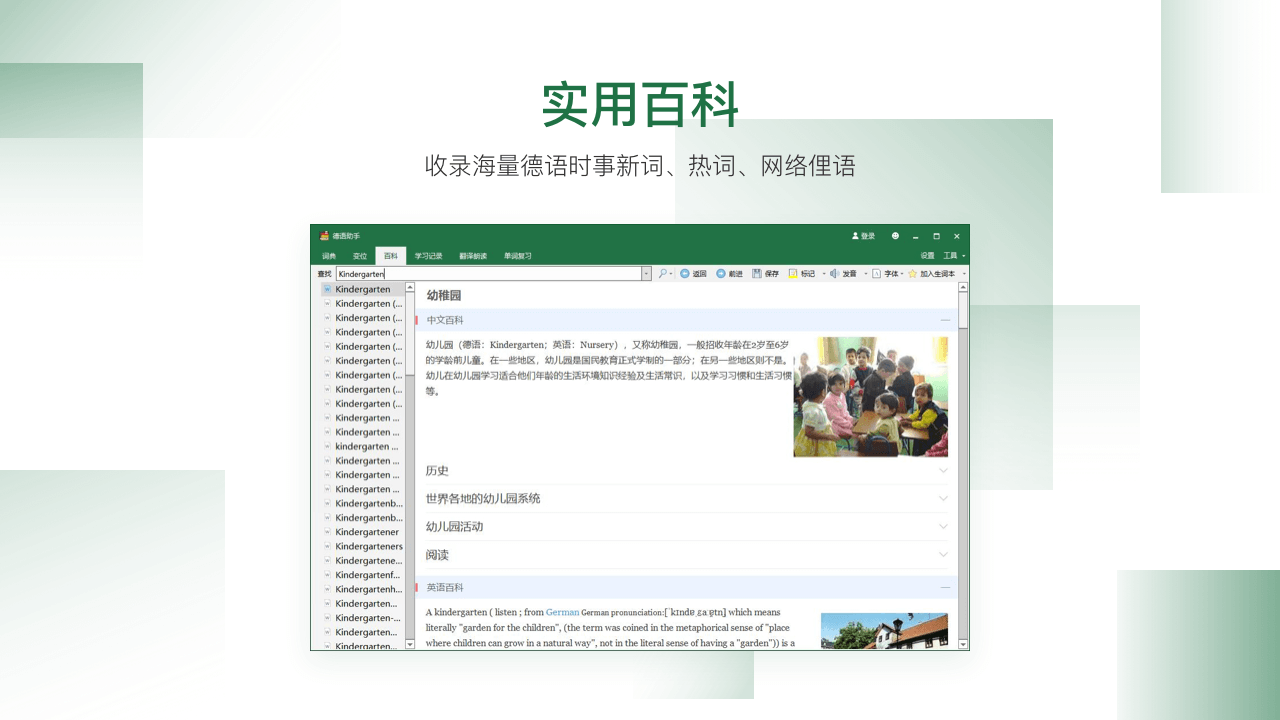Click the 加入生词本 star icon
Screen dimensions: 1280x720
click(912, 272)
